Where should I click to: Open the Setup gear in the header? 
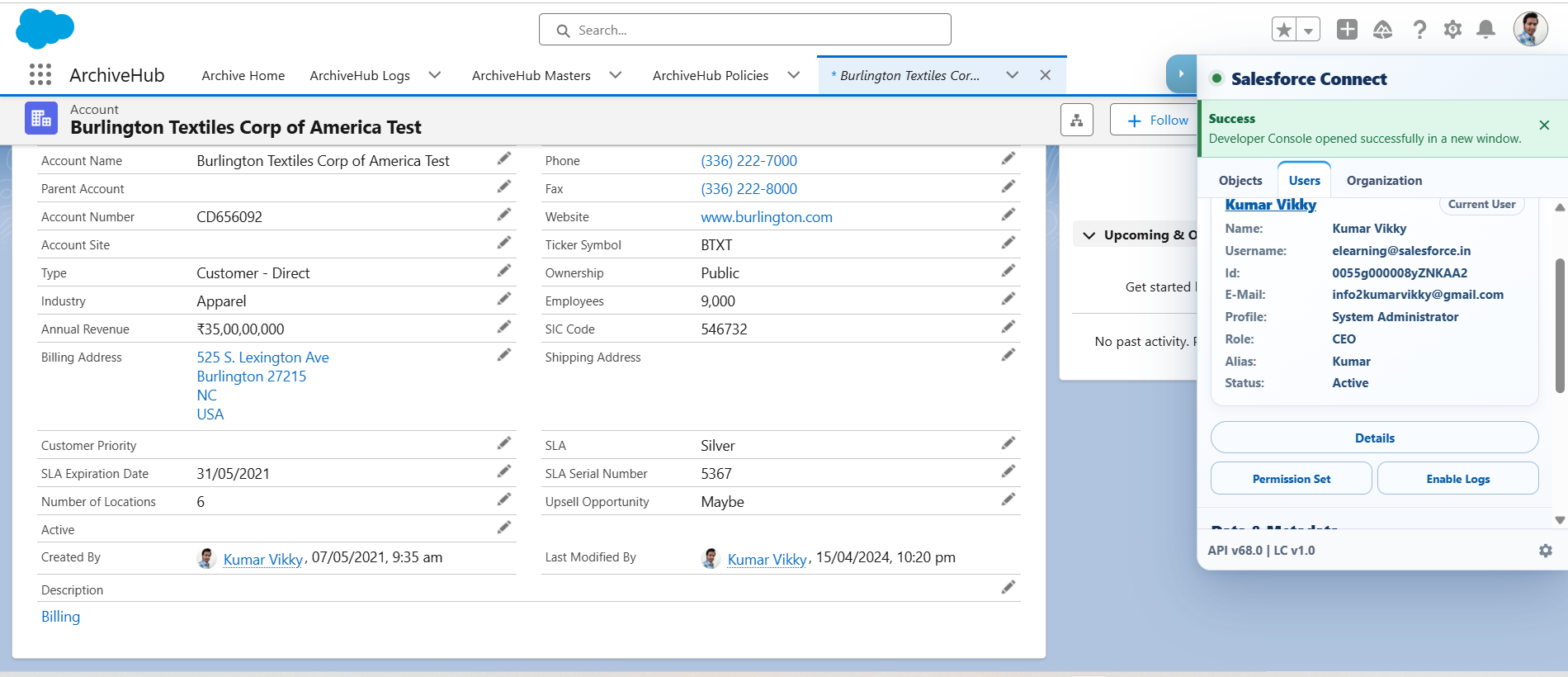[1452, 30]
